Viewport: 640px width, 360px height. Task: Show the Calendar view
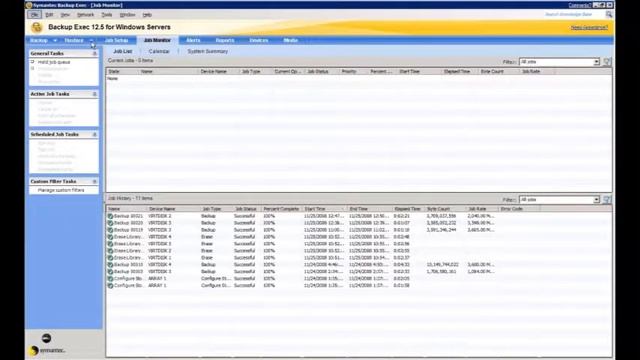pos(159,51)
